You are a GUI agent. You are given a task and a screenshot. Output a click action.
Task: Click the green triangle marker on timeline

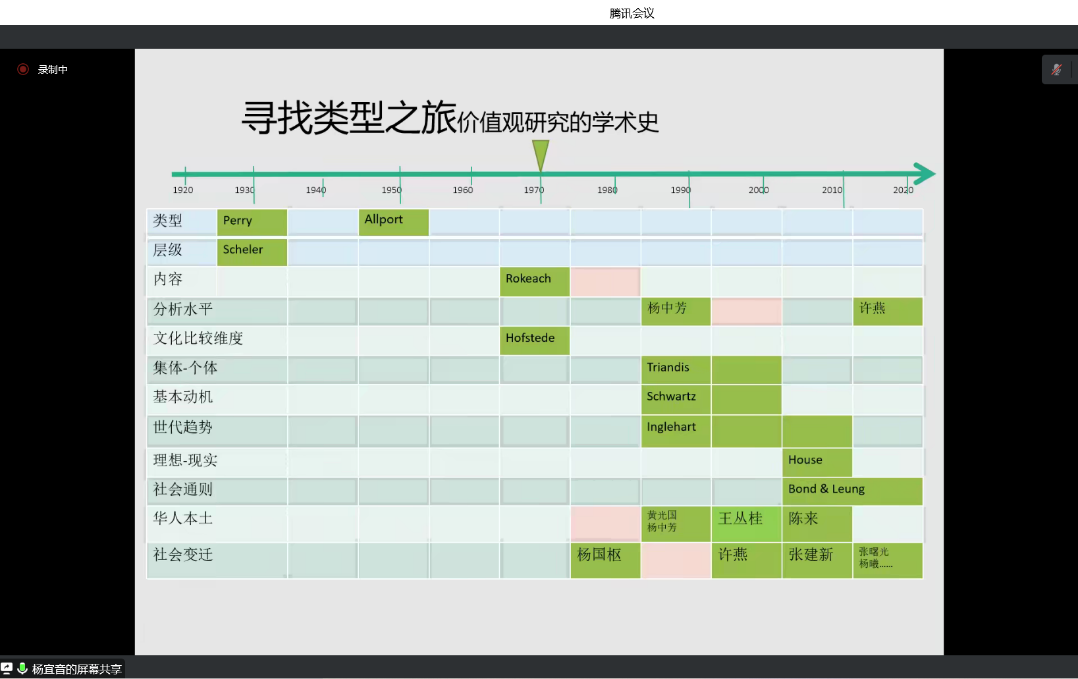(540, 155)
